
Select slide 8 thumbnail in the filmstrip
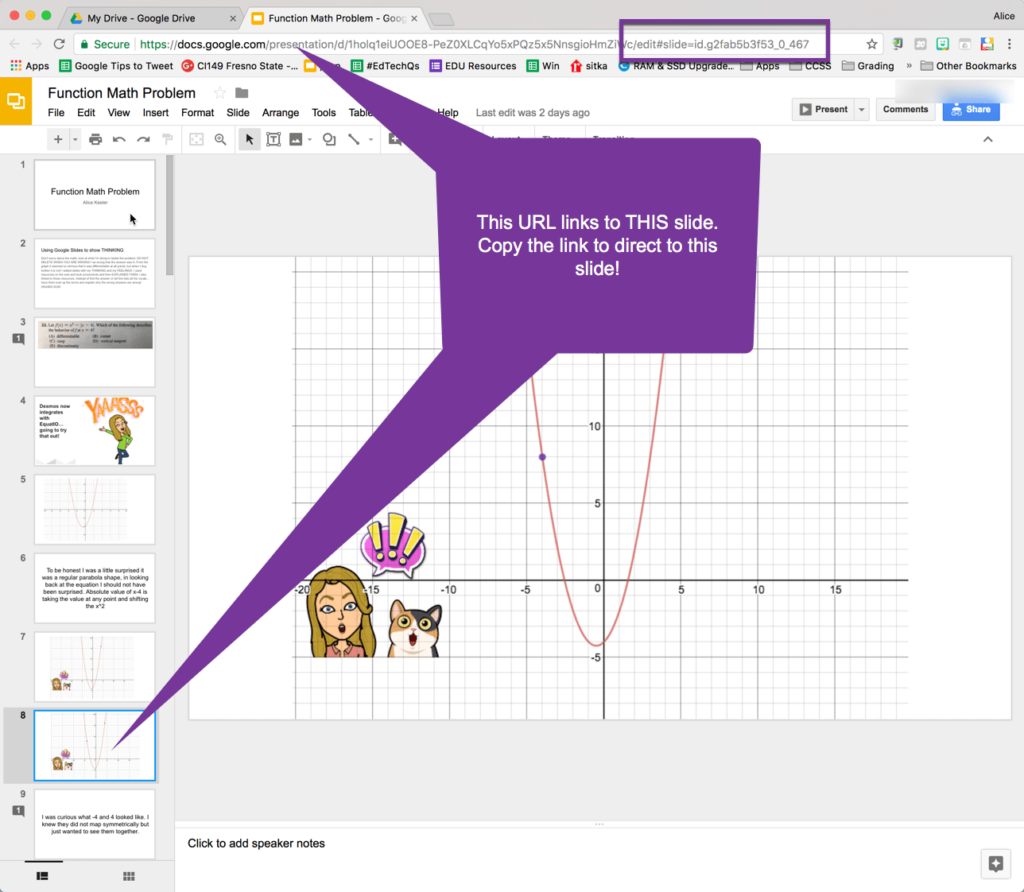pos(95,745)
